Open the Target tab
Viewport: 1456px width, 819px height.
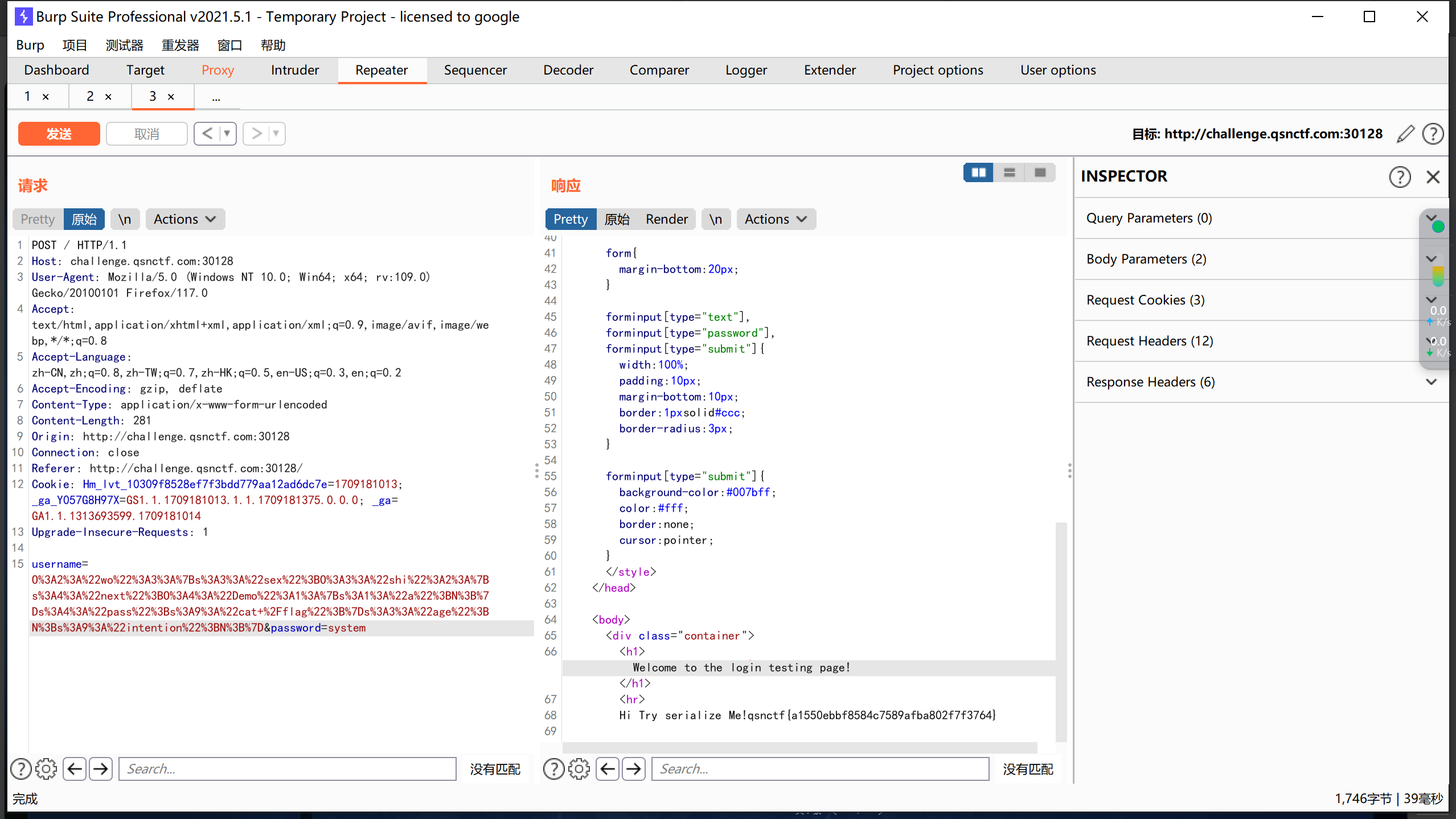click(145, 70)
